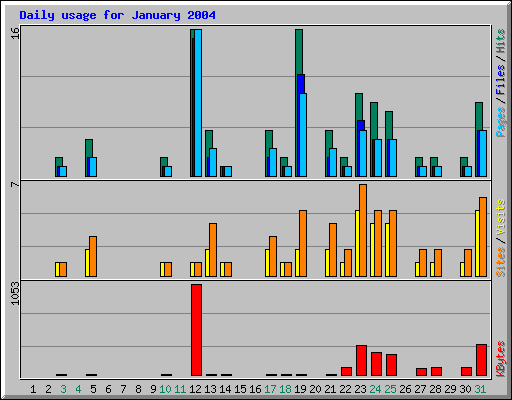This screenshot has width=512, height=400.
Task: Click green day label "25"
Action: 391,389
